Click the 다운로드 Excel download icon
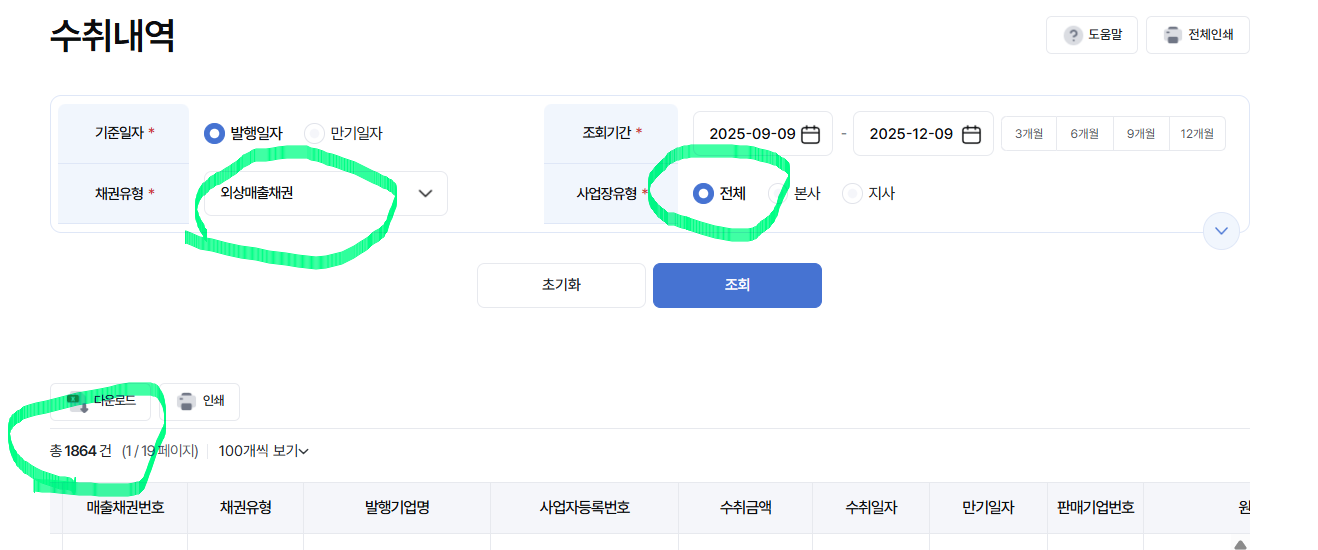This screenshot has width=1318, height=550. pyautogui.click(x=78, y=401)
